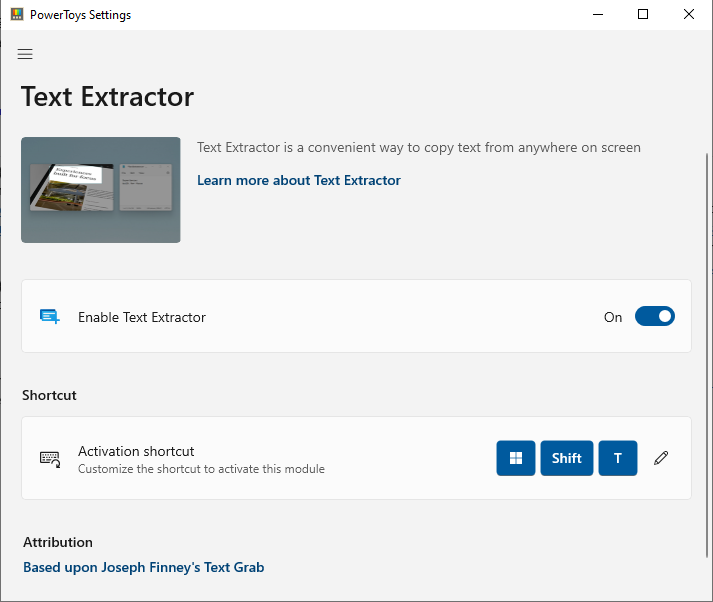Click the Windows key shortcut badge

pyautogui.click(x=516, y=458)
